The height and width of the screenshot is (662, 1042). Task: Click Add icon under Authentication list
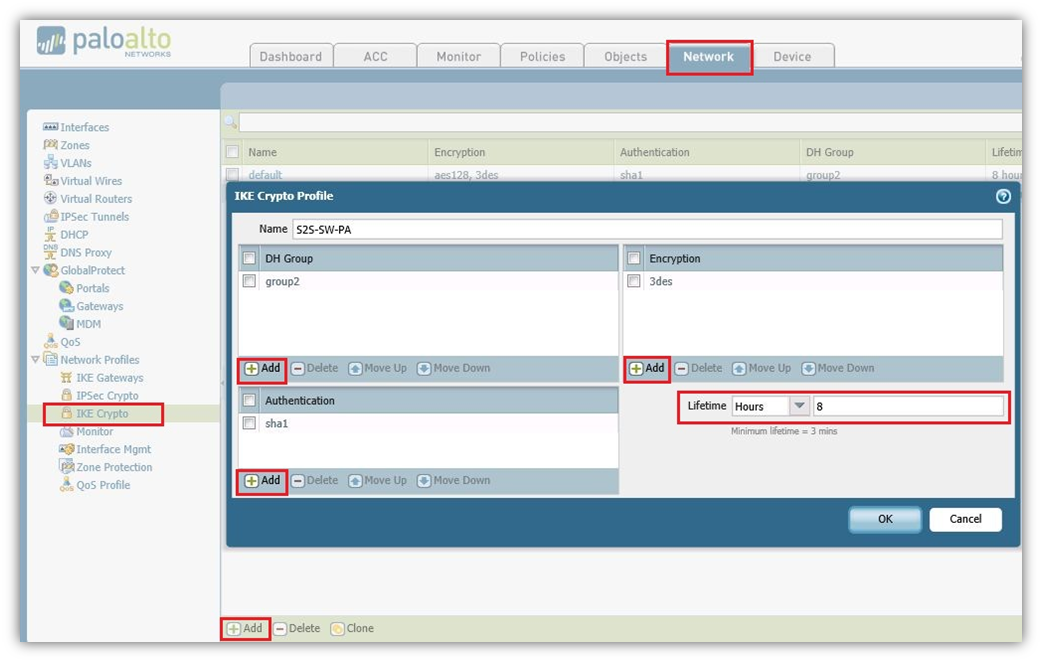coord(252,480)
